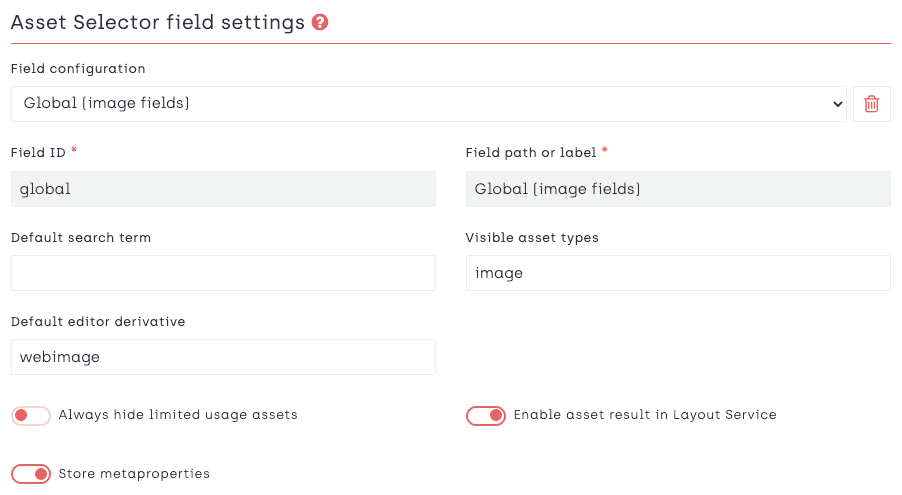Click the 'Always hide limited usage assets' label
This screenshot has height=495, width=902.
[x=178, y=415]
